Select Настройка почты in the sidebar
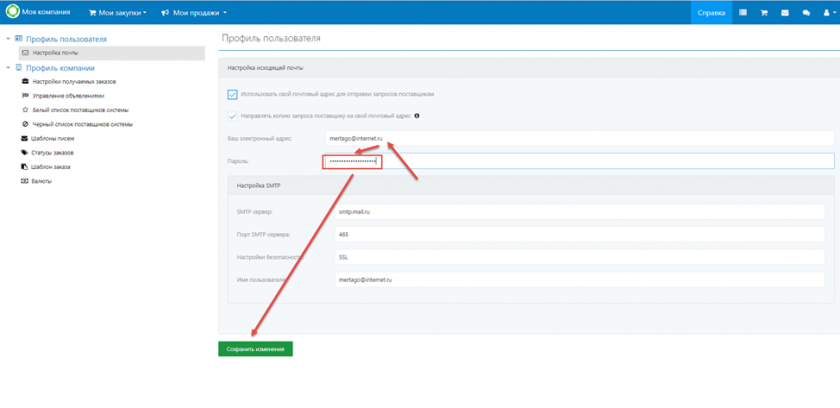The image size is (840, 408). [55, 53]
